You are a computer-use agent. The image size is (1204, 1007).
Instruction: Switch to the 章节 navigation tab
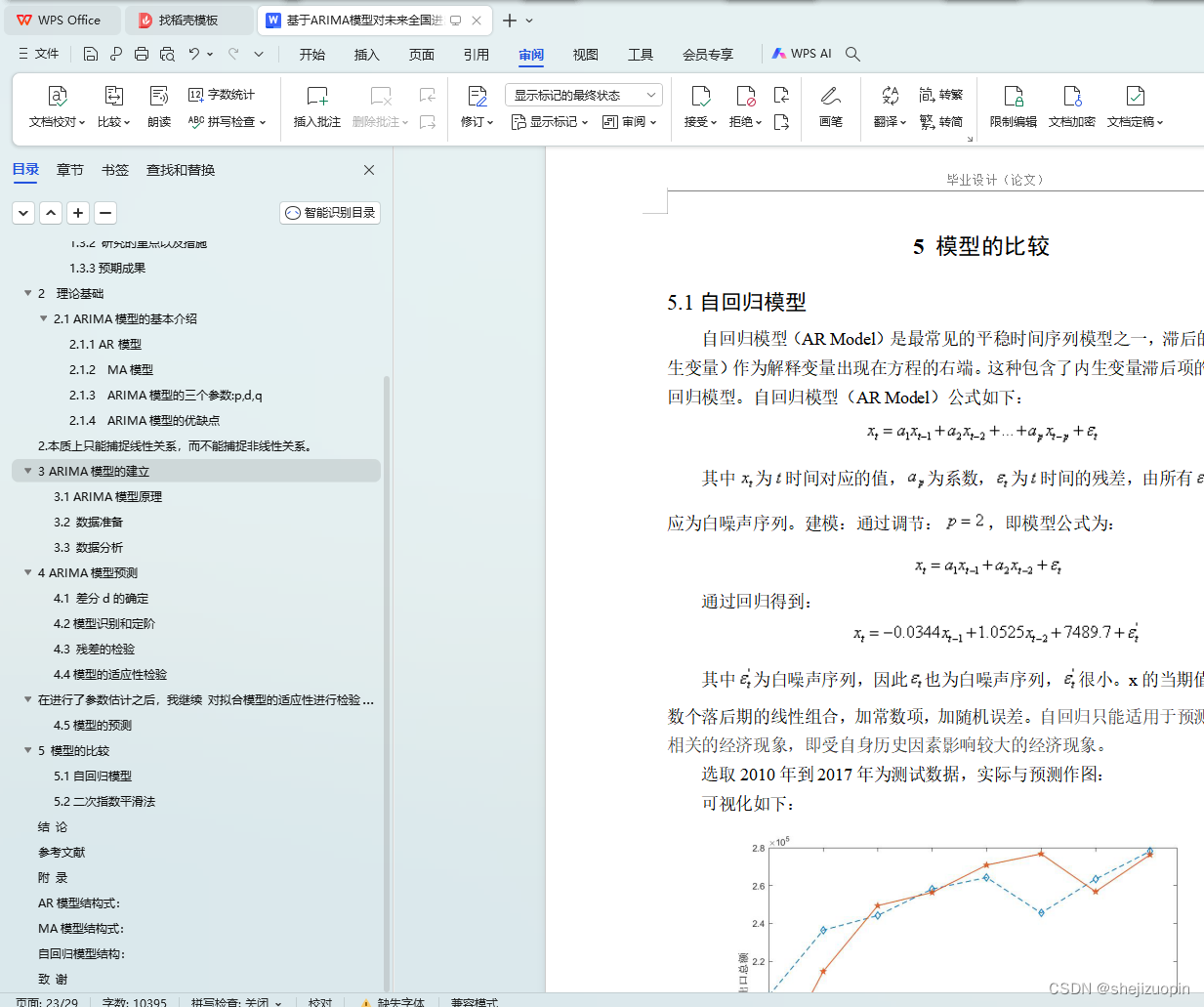tap(70, 170)
